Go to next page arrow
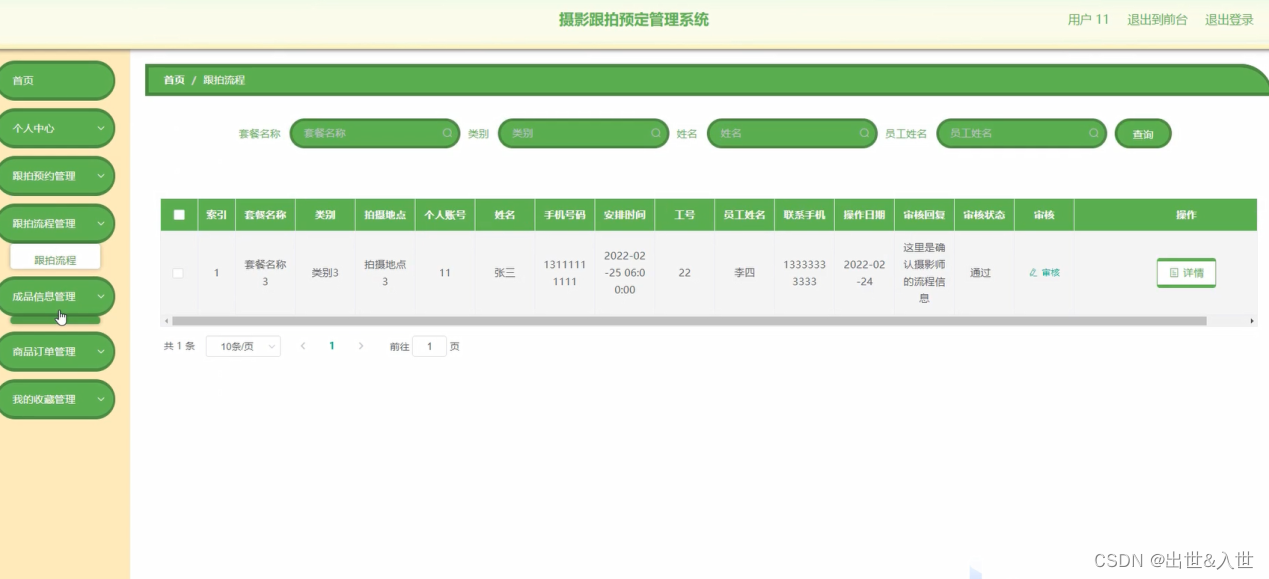This screenshot has width=1269, height=579. (361, 346)
